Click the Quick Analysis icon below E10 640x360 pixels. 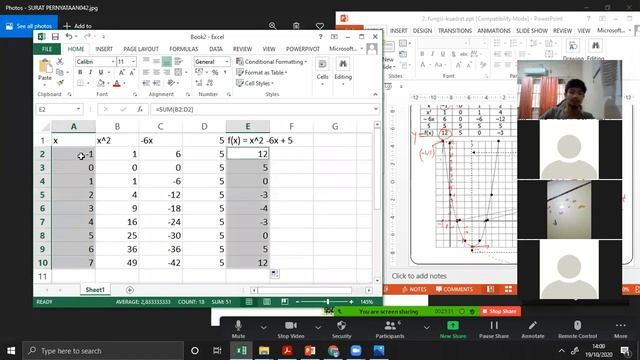tap(275, 274)
